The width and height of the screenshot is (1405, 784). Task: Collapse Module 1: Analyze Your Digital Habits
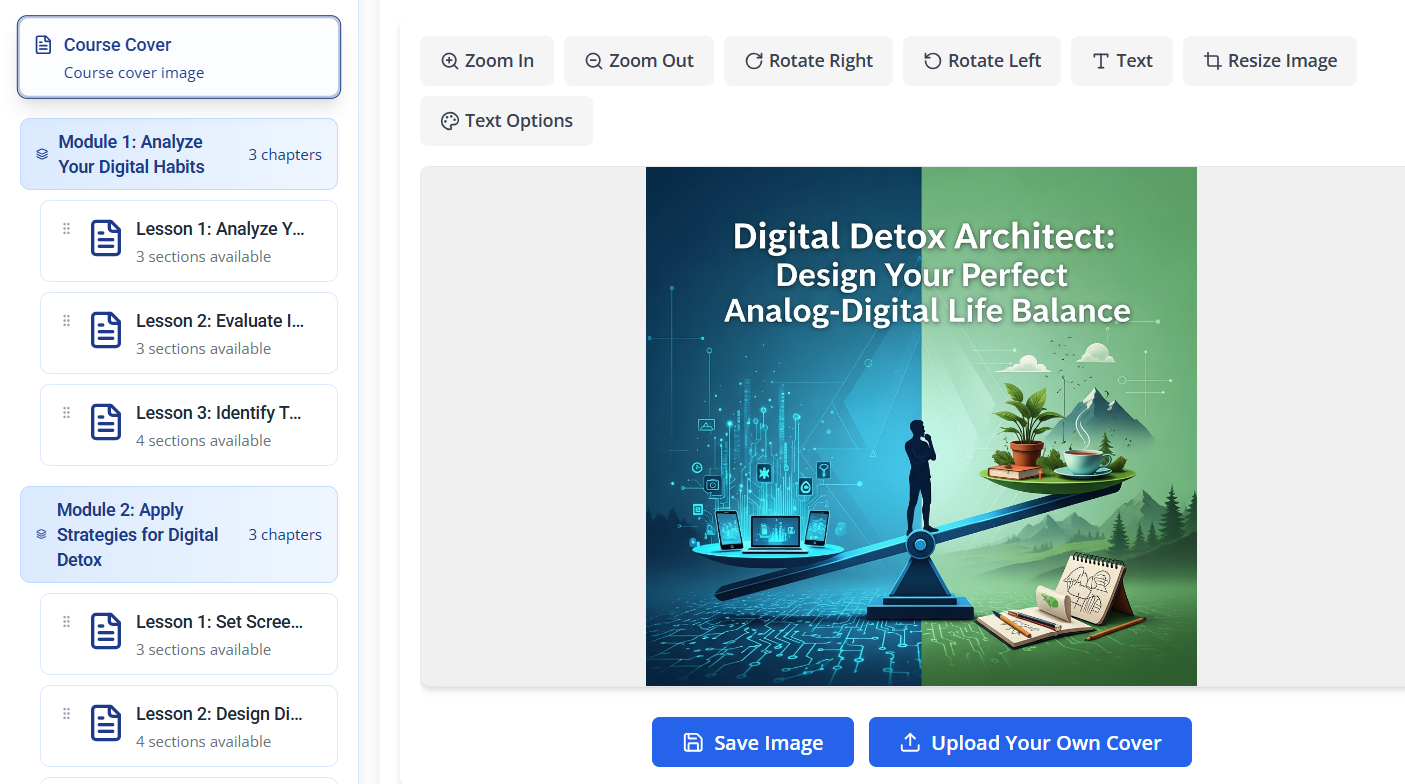178,154
